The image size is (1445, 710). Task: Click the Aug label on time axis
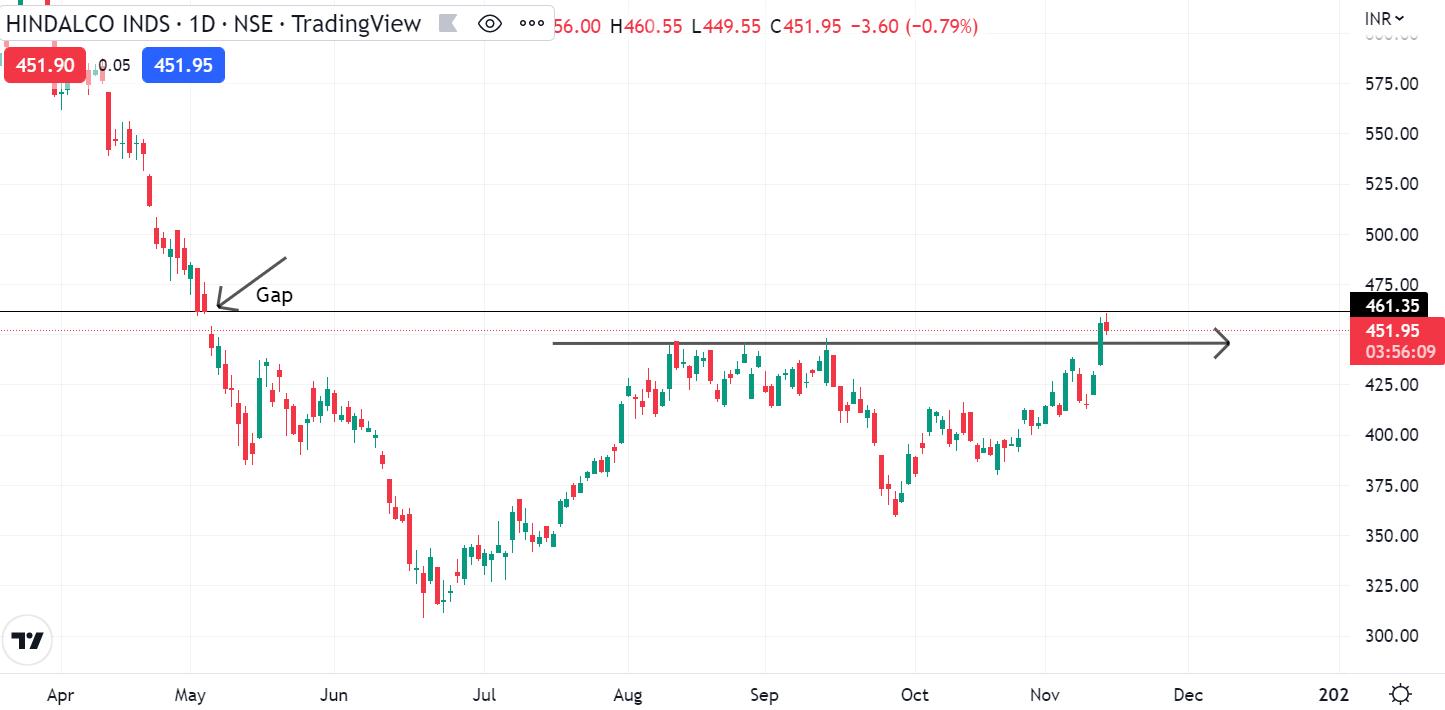pos(628,694)
